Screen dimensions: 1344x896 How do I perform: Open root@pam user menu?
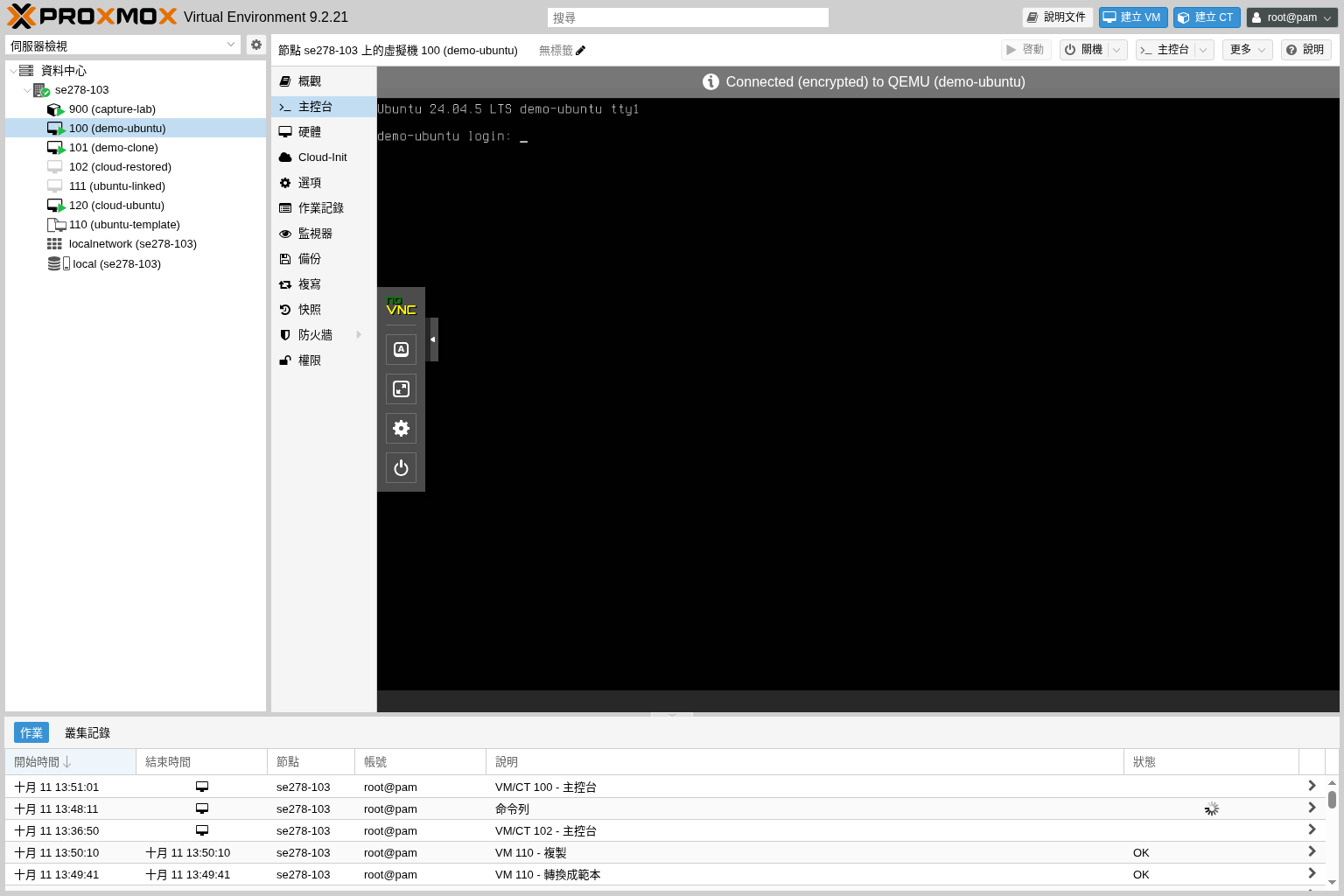(1291, 17)
